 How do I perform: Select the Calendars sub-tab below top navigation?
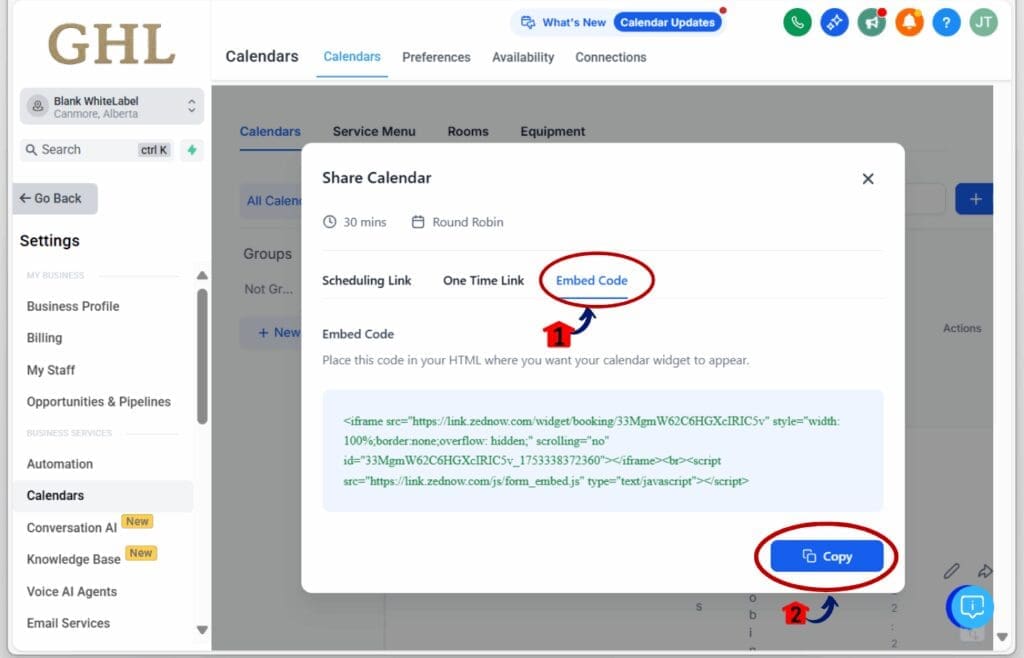click(270, 132)
